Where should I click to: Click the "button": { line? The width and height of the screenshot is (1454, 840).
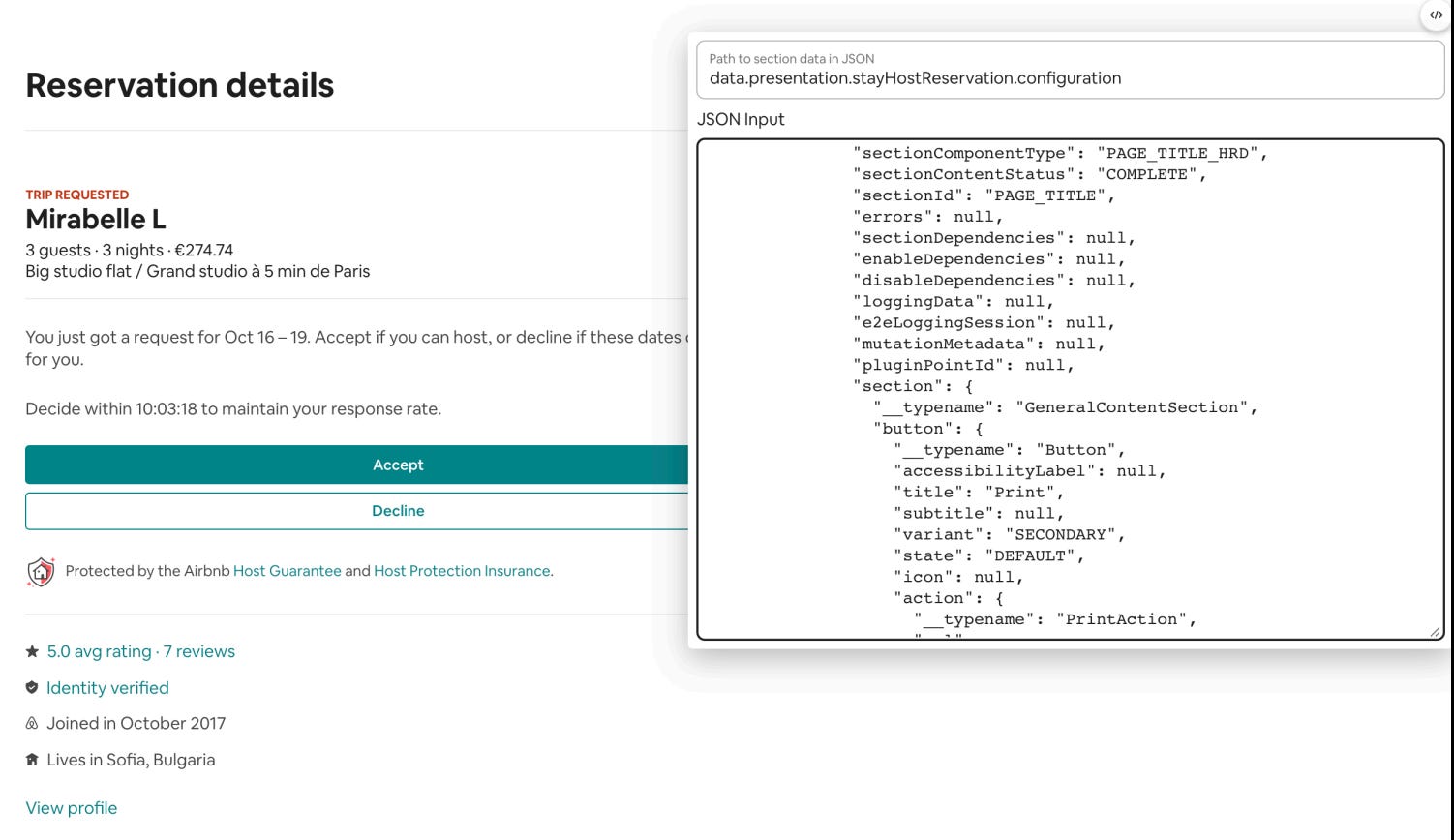click(x=929, y=429)
